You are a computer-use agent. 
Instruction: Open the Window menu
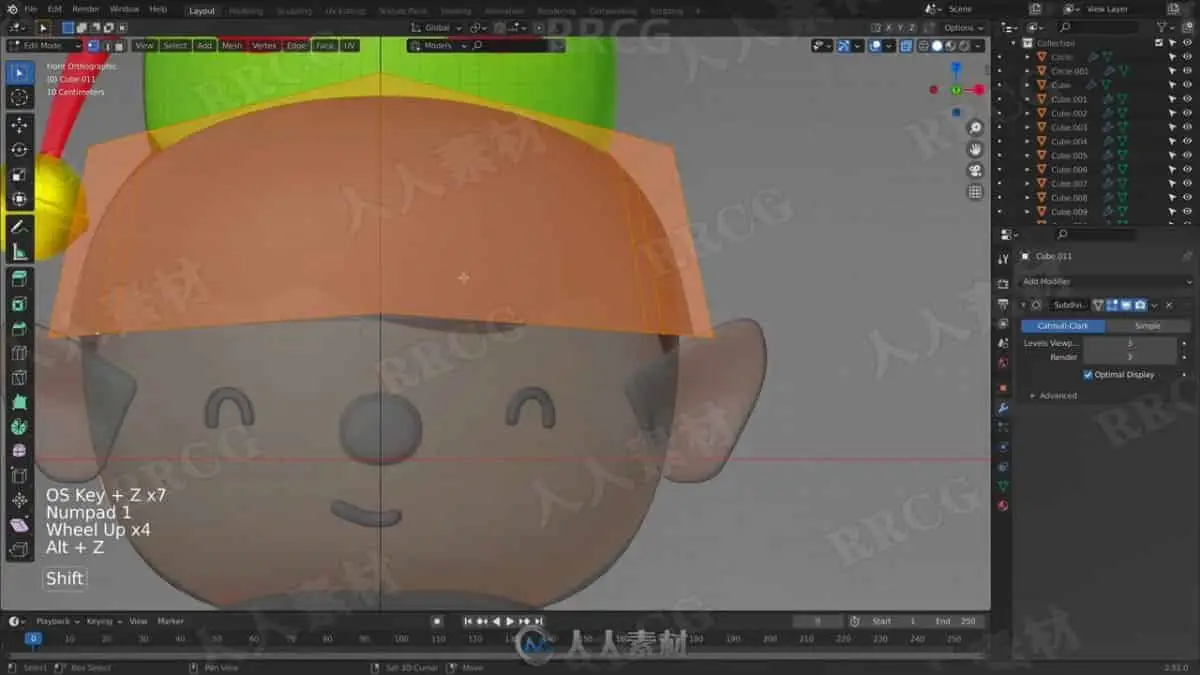(x=125, y=9)
